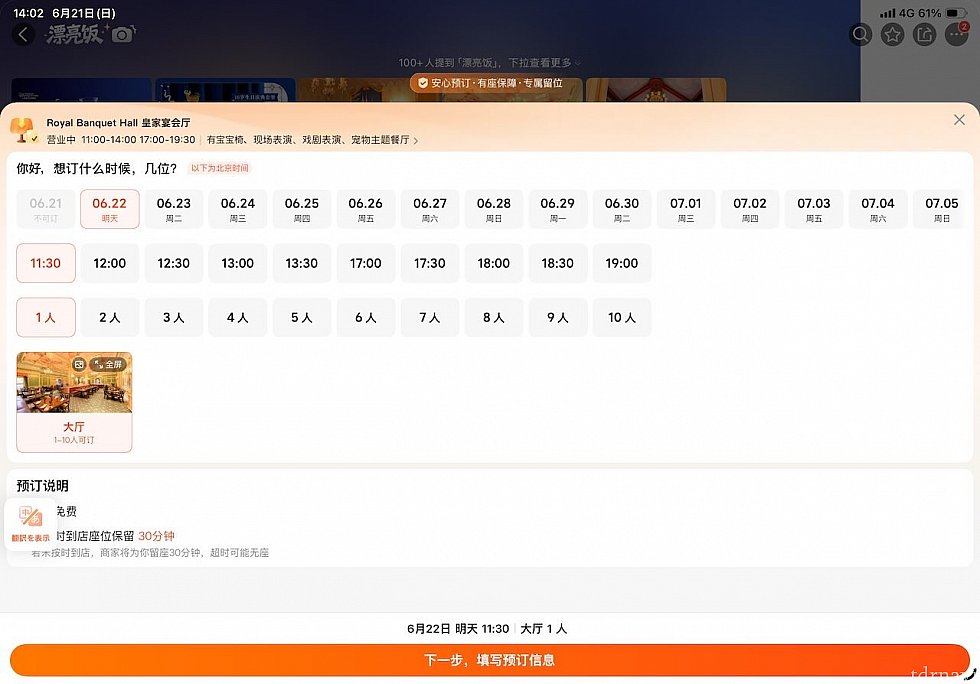Go back with the left arrow icon

click(x=23, y=34)
